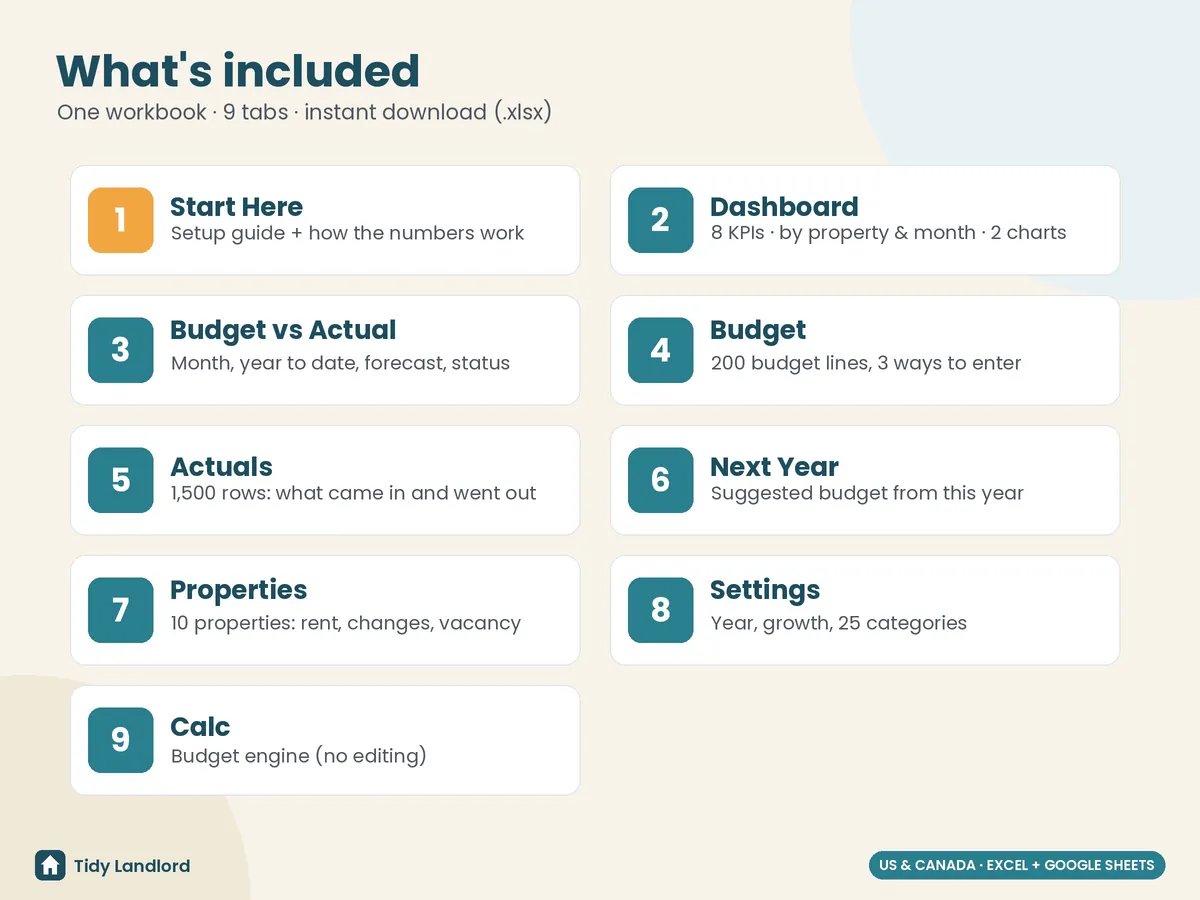Click 'Suggested budget from this year' text

(867, 493)
